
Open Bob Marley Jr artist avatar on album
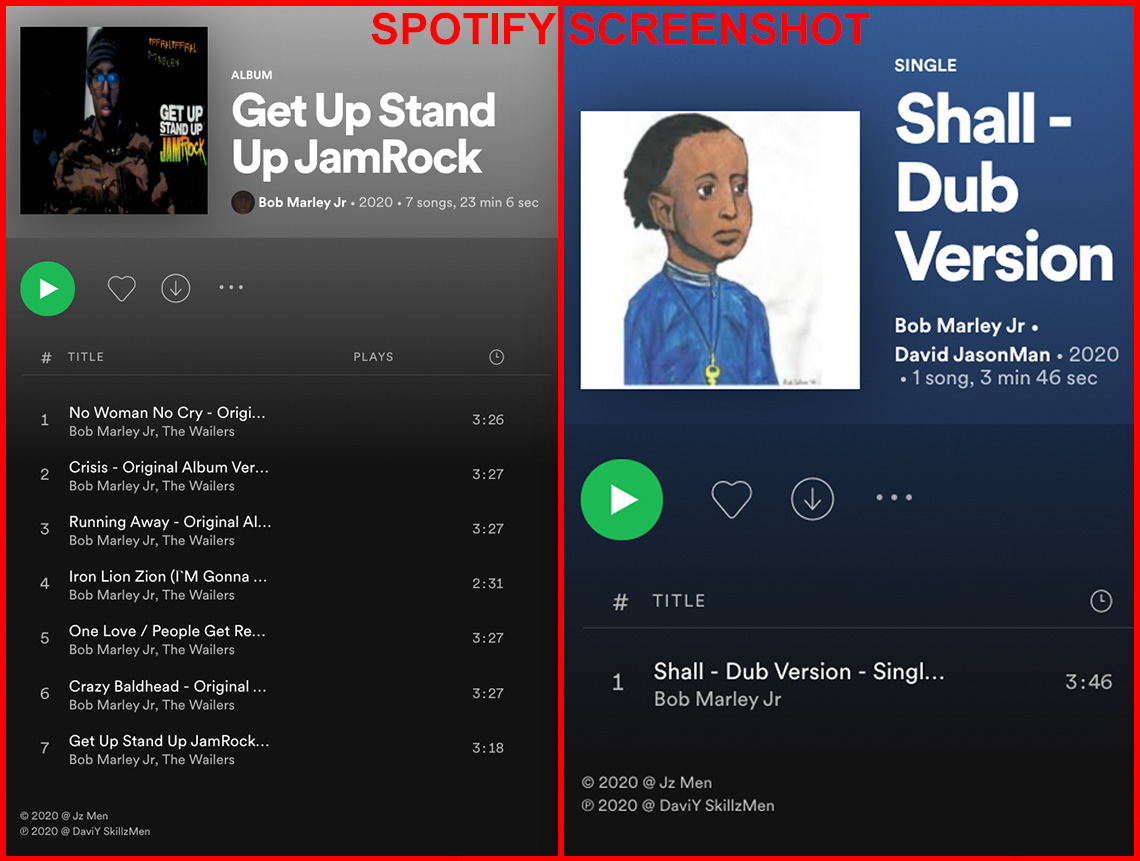pos(243,202)
